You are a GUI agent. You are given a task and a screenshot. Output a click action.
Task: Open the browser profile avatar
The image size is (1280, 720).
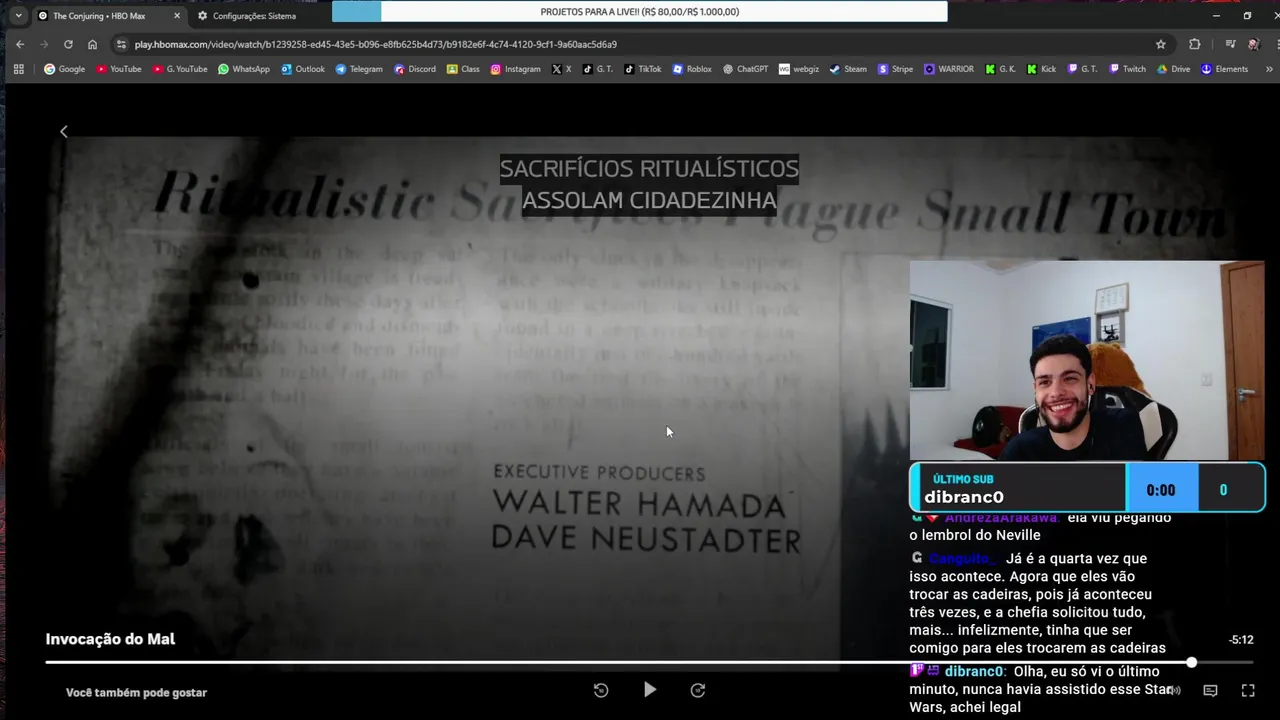tap(1254, 44)
